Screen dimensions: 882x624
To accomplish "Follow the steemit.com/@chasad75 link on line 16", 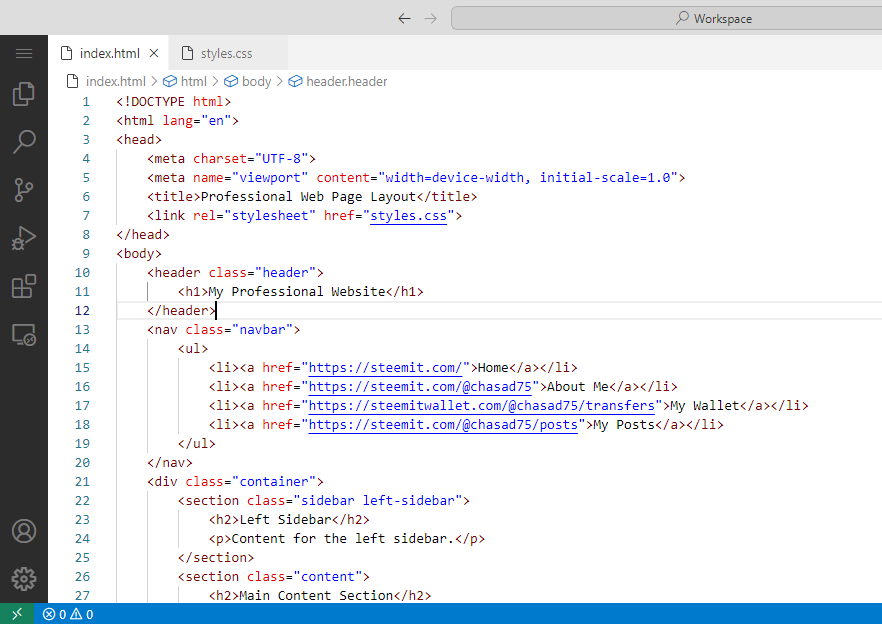I will pyautogui.click(x=420, y=387).
